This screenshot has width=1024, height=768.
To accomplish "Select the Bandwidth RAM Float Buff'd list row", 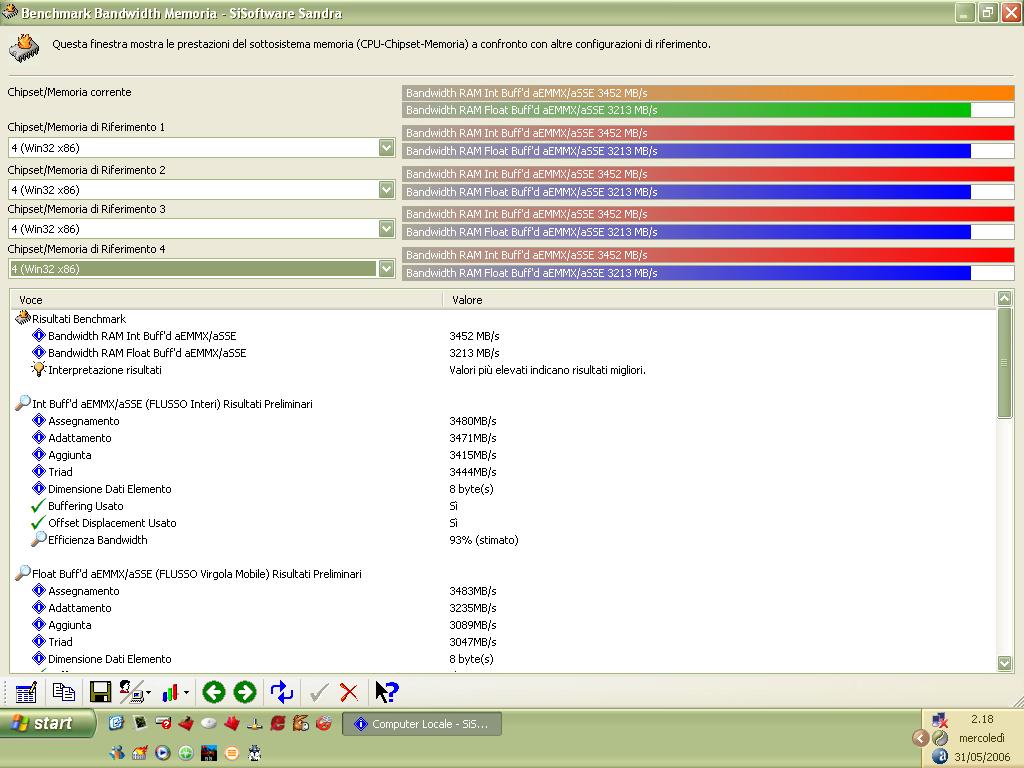I will pos(147,353).
